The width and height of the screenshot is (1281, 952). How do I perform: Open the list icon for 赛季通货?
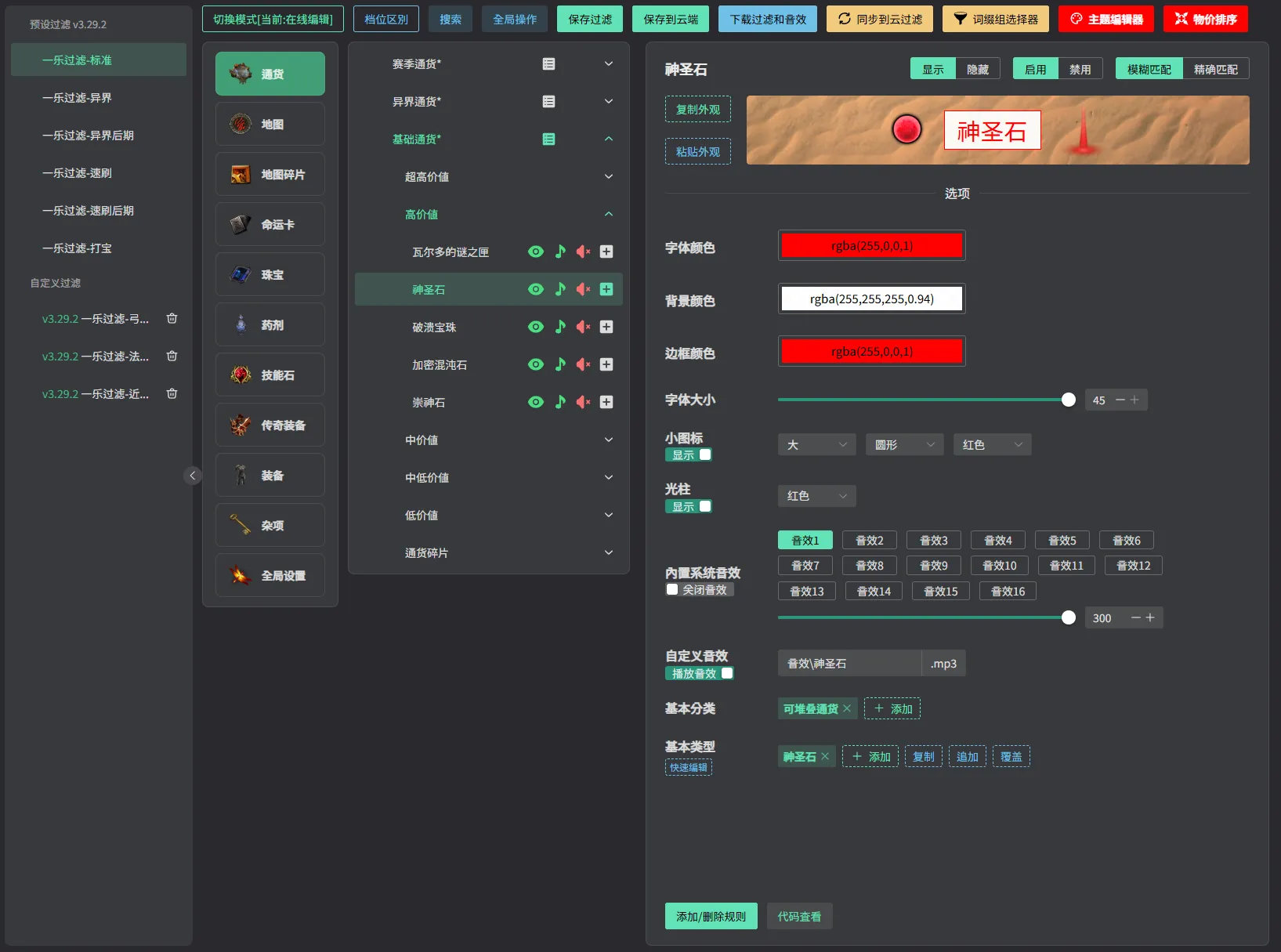[548, 63]
